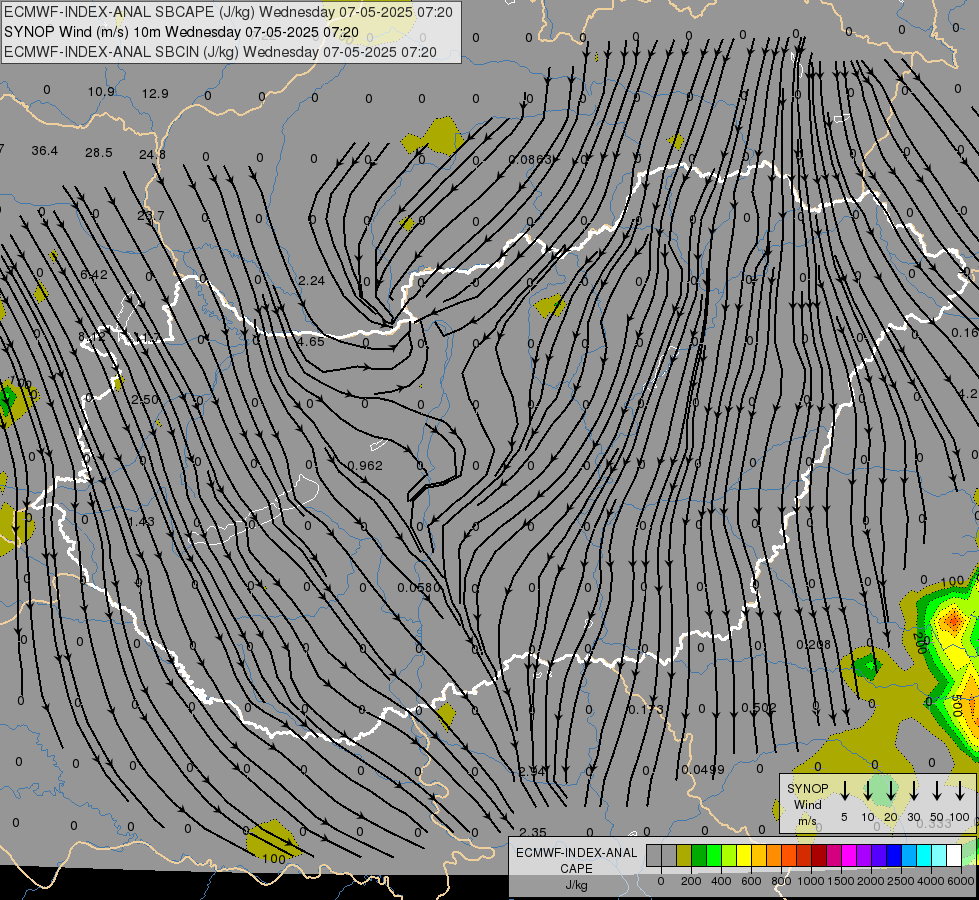Click the wind legend arrow above 10
This screenshot has height=900, width=979.
click(x=867, y=790)
